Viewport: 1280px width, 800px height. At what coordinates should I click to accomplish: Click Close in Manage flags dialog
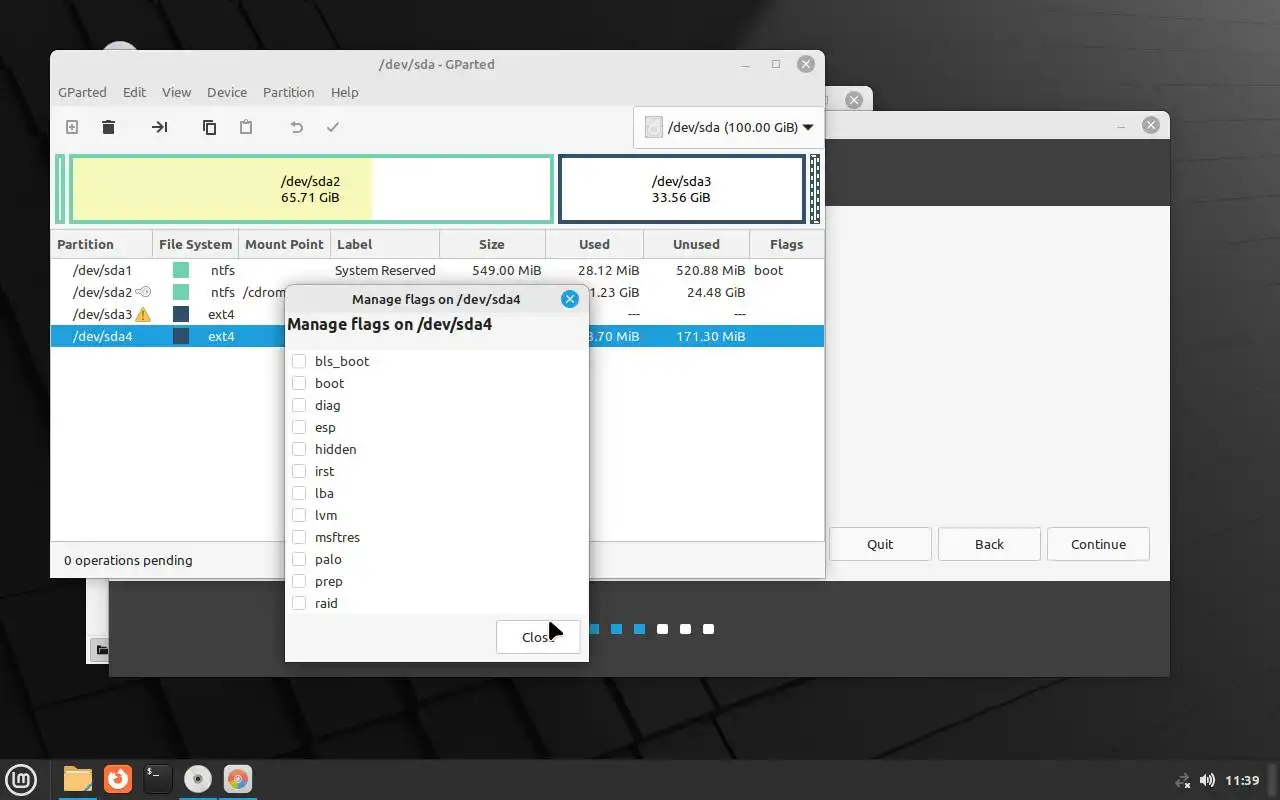(x=538, y=637)
